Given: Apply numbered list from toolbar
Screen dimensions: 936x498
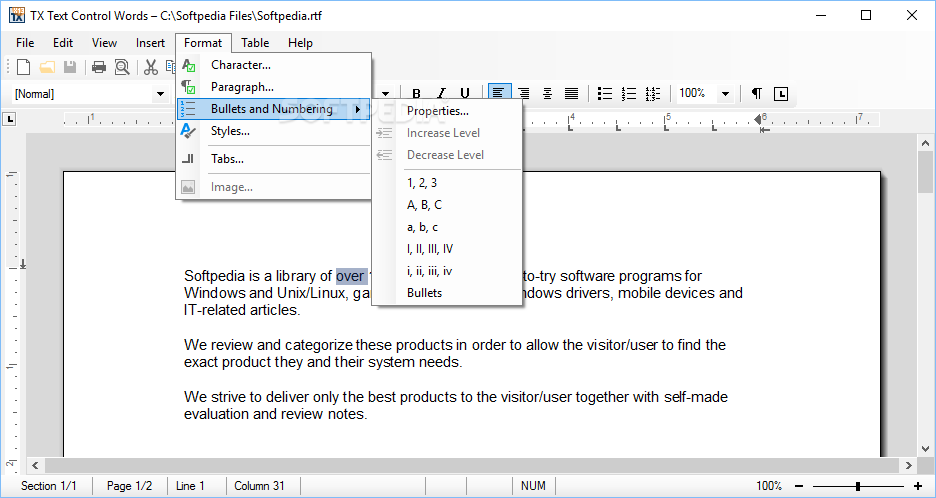Looking at the screenshot, I should [x=629, y=94].
